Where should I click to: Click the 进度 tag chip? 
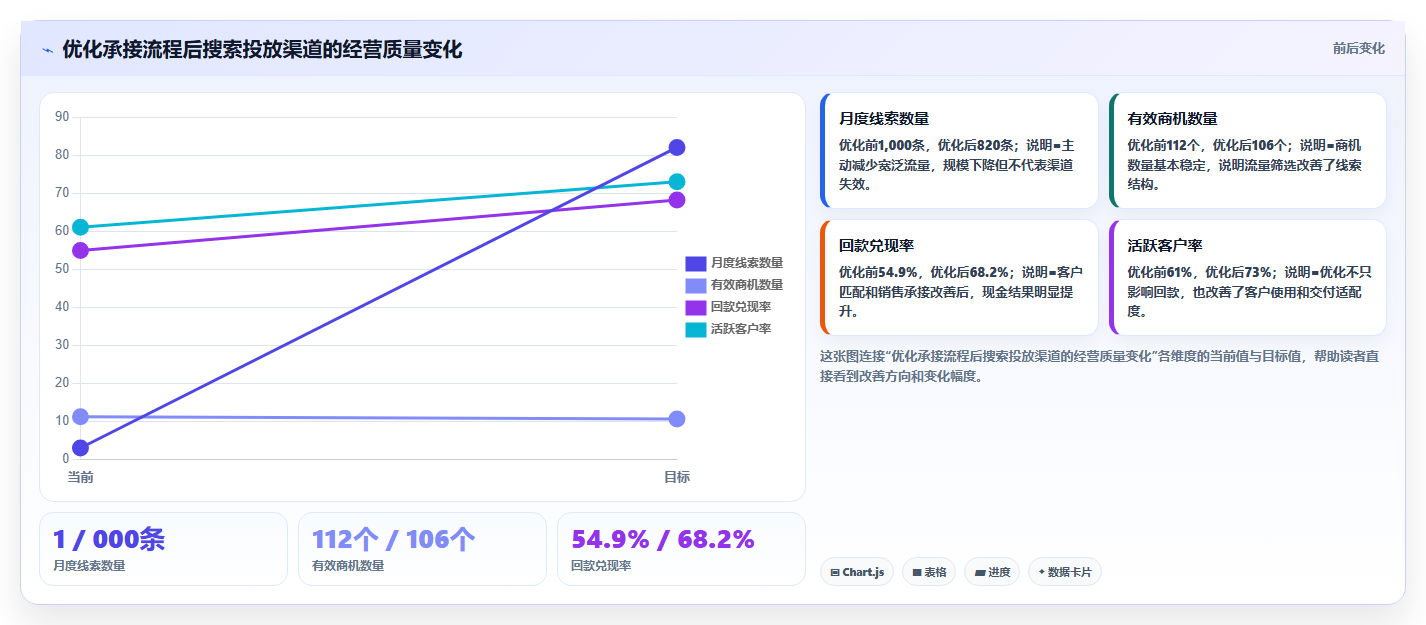coord(992,572)
